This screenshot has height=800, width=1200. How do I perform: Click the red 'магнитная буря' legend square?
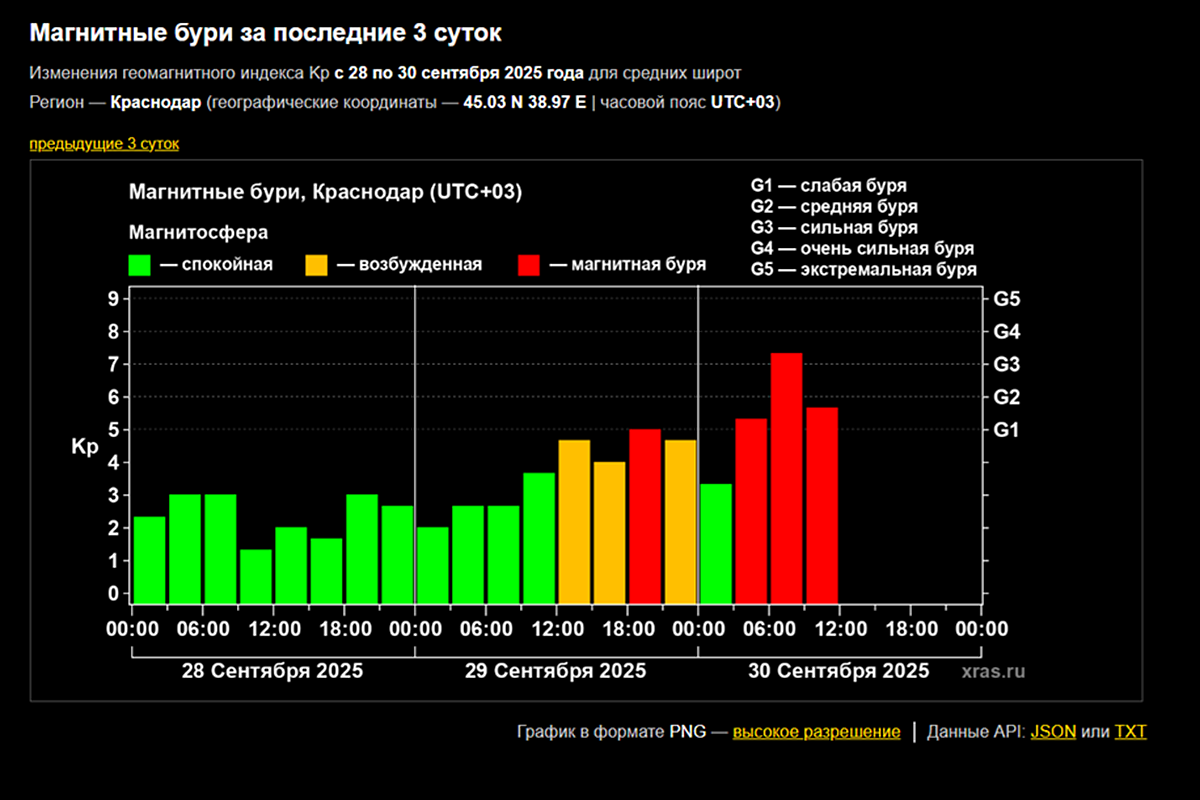[529, 265]
